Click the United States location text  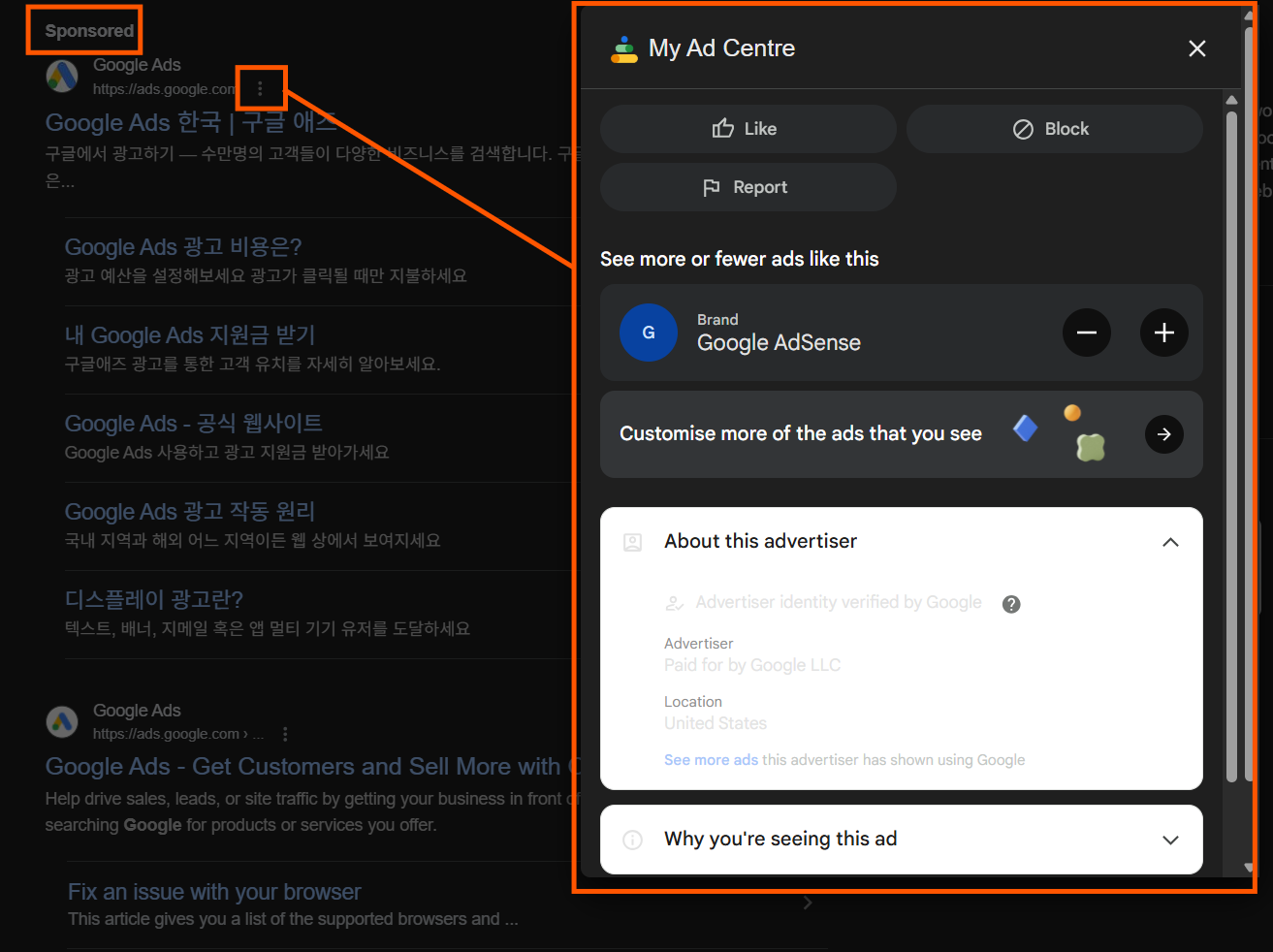pos(716,723)
